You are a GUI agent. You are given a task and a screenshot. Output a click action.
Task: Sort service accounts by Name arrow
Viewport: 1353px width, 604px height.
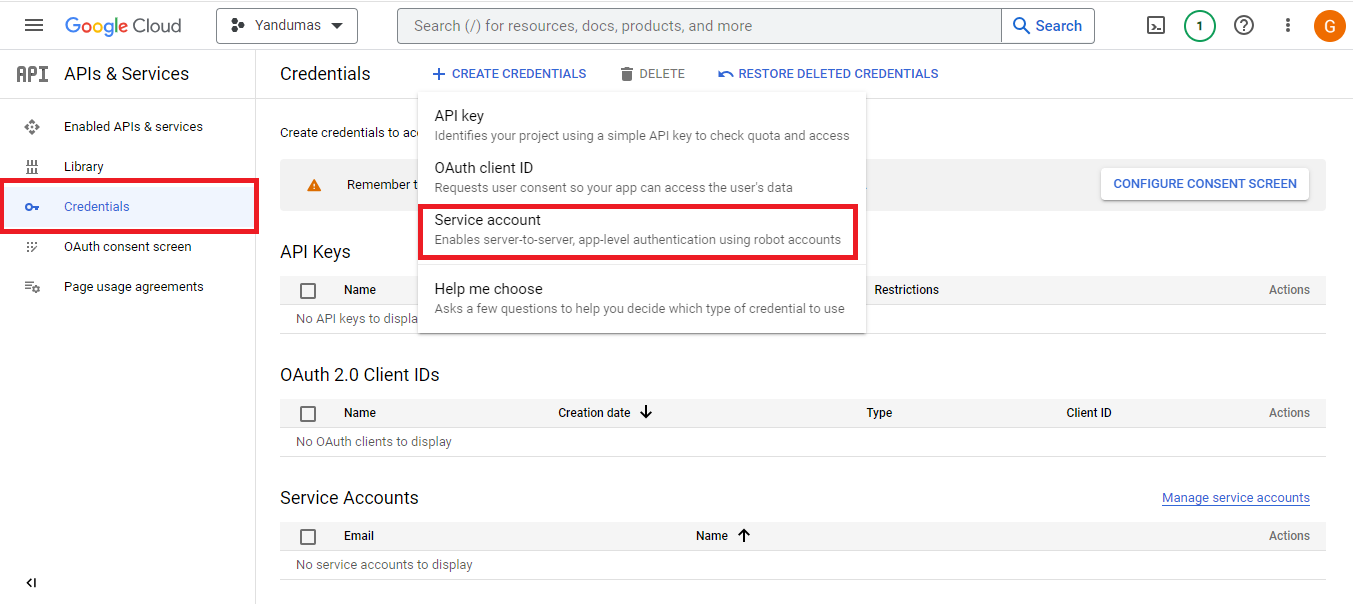coord(744,535)
